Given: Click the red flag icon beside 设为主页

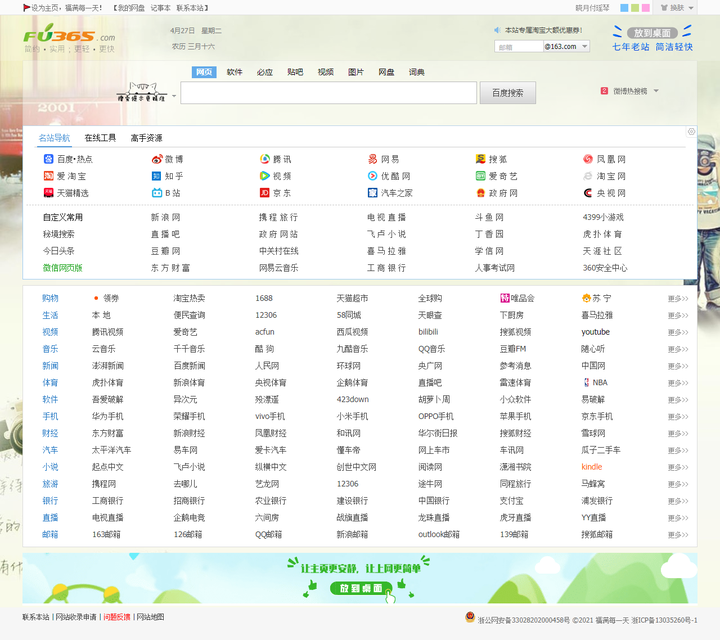Looking at the screenshot, I should 27,7.
